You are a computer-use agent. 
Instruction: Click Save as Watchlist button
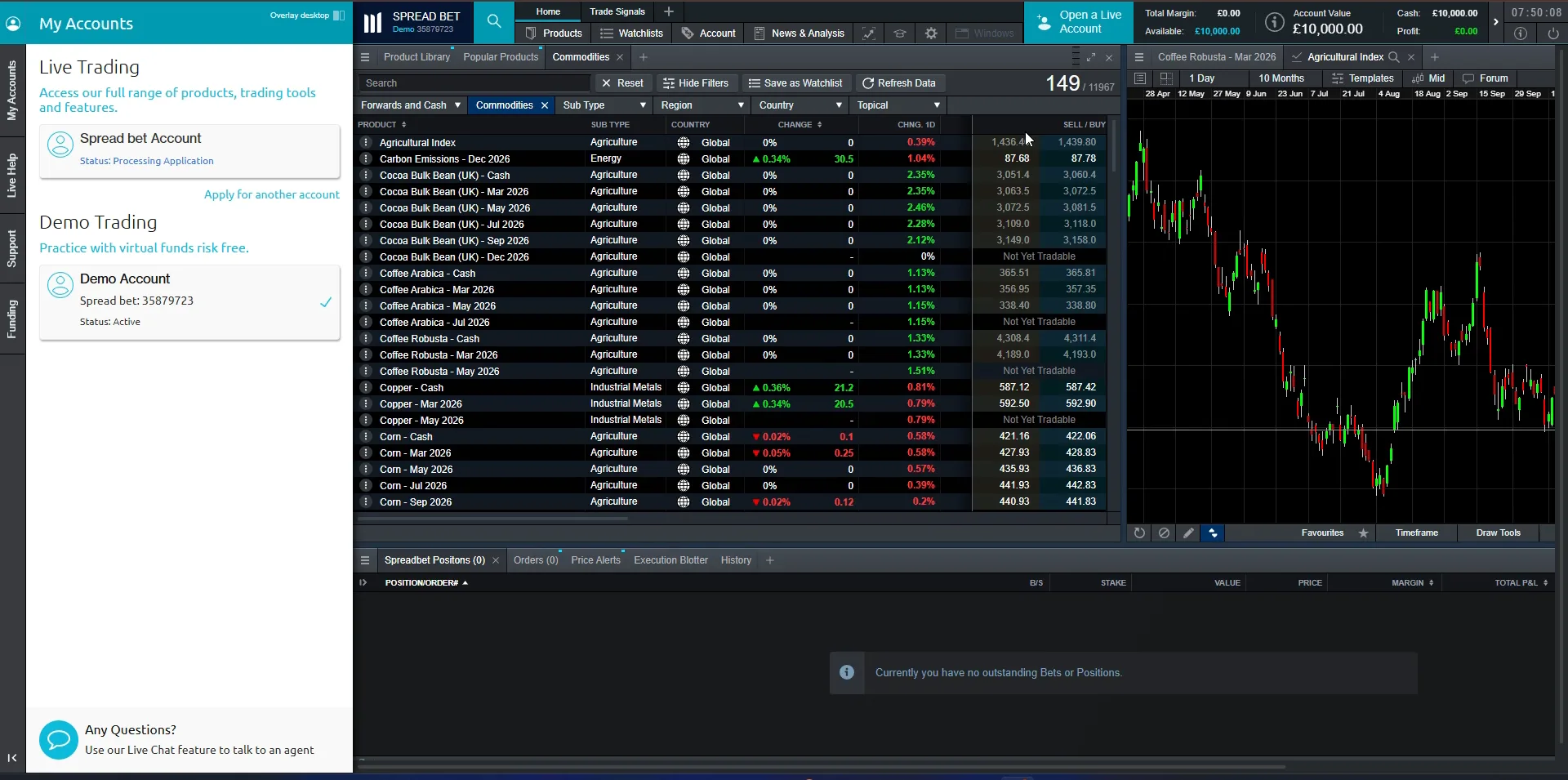(795, 83)
